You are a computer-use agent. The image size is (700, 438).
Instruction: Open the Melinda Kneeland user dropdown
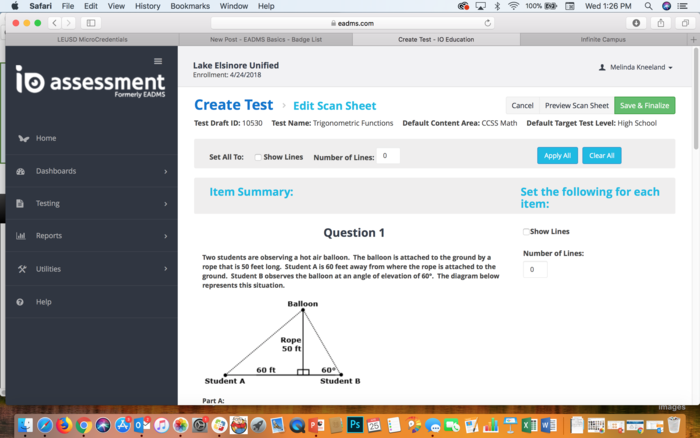point(635,68)
